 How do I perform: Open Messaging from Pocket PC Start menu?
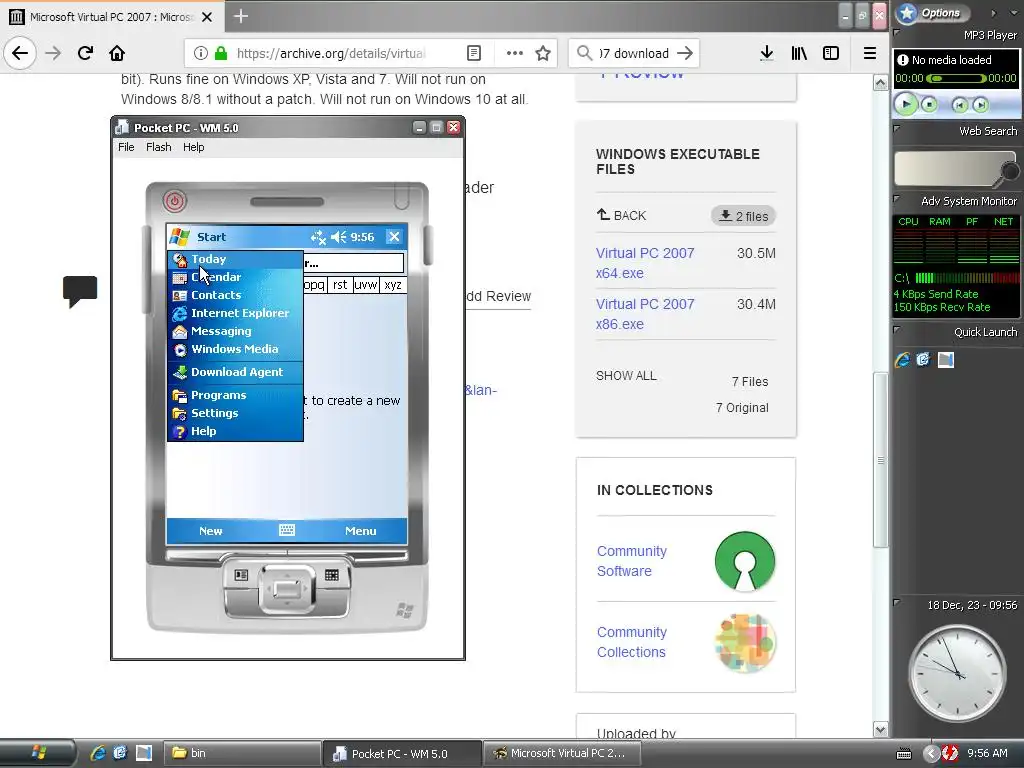(x=236, y=331)
